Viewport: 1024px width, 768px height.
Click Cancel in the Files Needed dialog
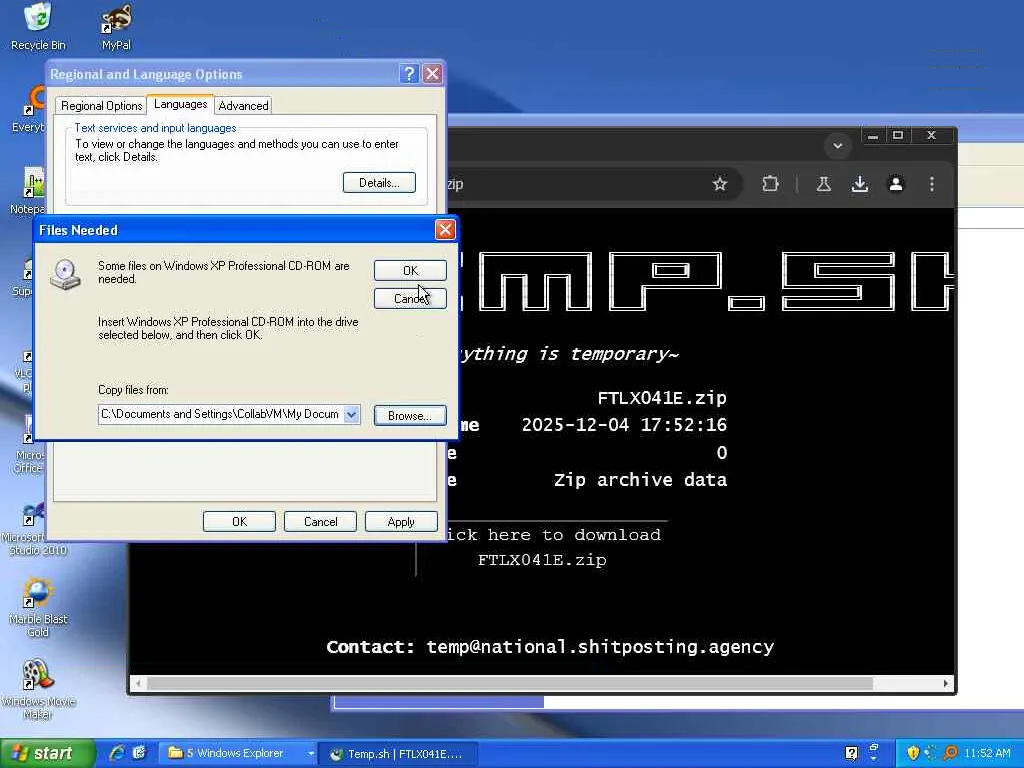[x=410, y=298]
